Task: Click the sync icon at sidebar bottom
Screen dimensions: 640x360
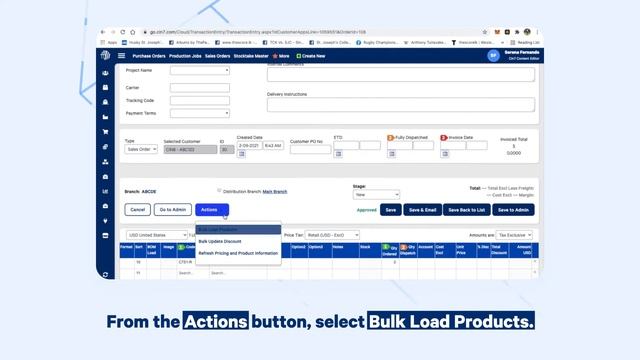Action: pyautogui.click(x=105, y=275)
